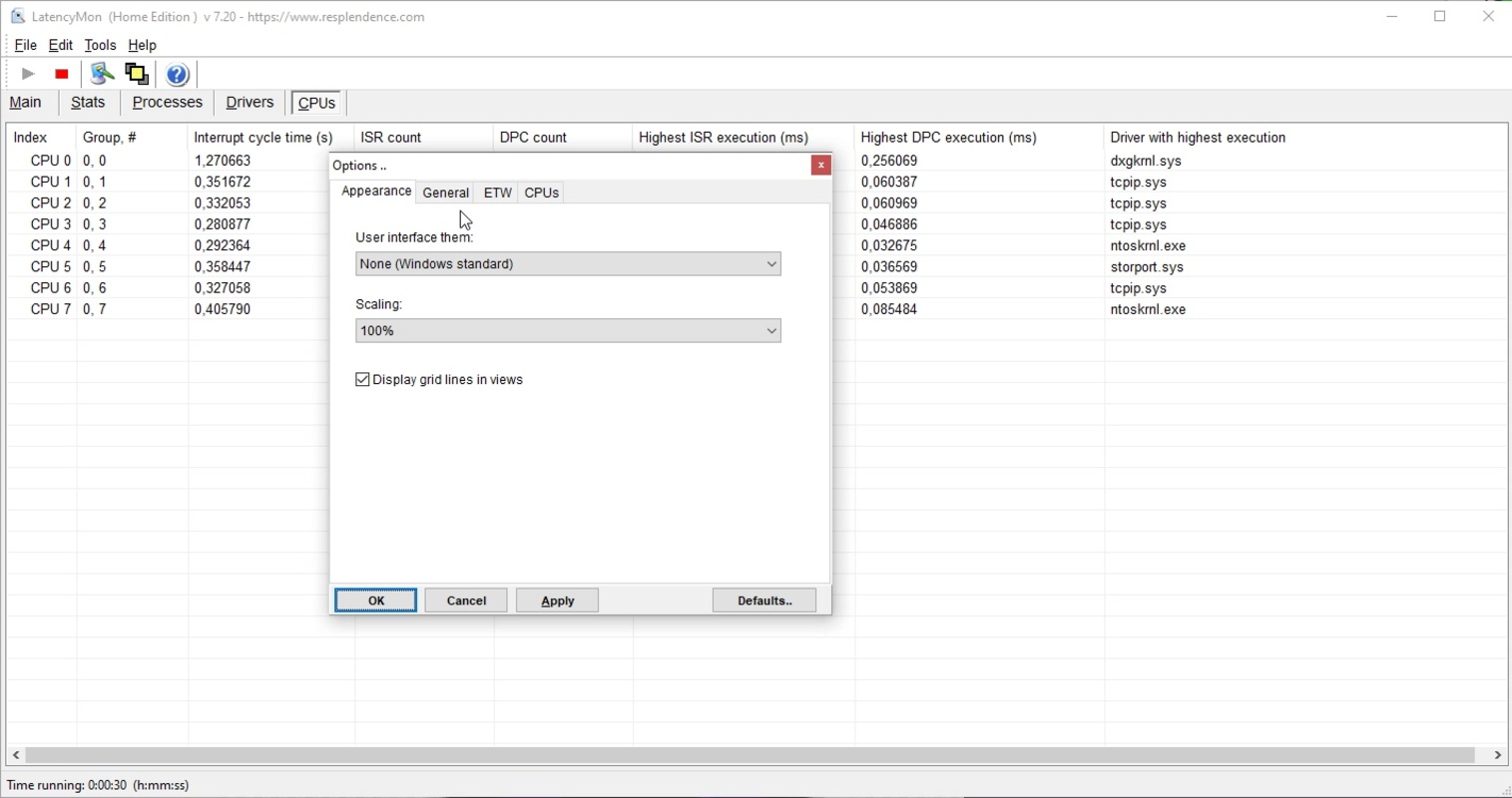Open the Tools menu
This screenshot has height=798, width=1512.
100,45
